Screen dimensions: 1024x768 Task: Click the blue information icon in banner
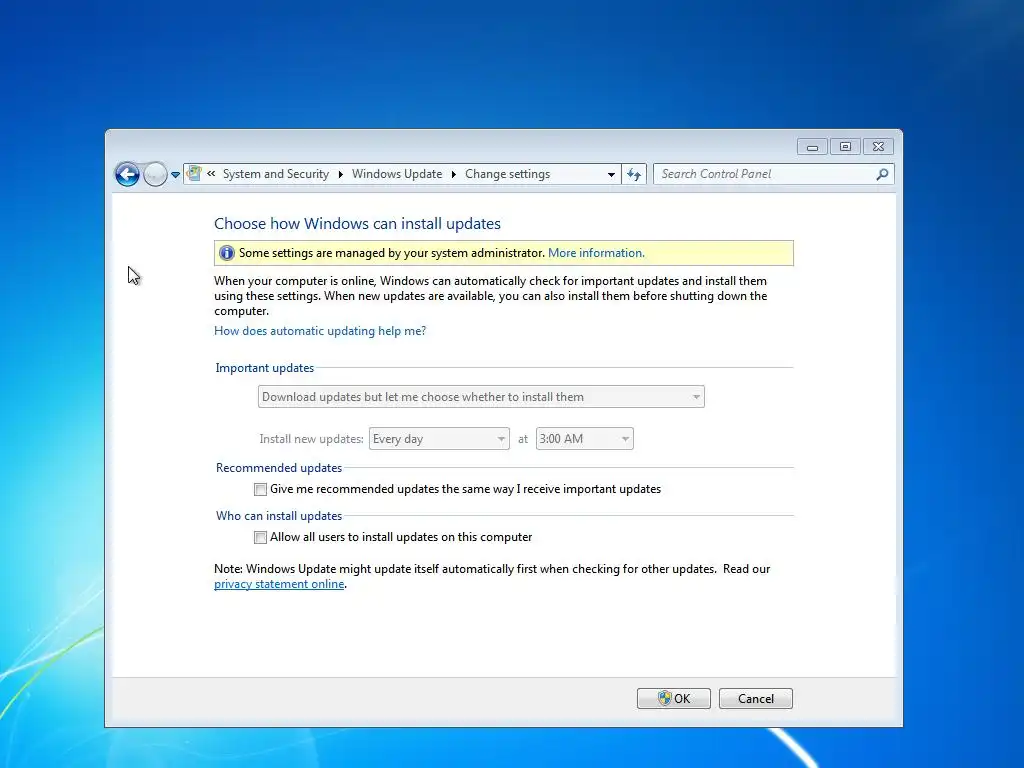[x=227, y=253]
